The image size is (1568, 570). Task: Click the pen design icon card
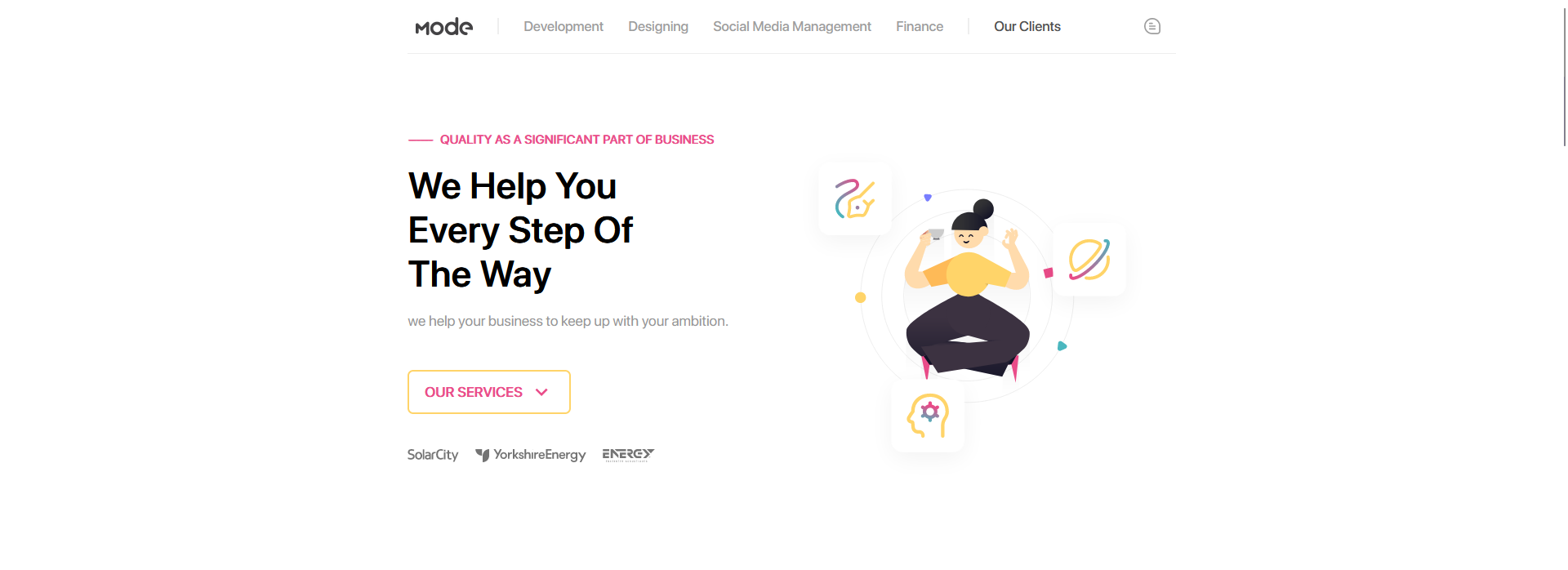click(x=855, y=198)
